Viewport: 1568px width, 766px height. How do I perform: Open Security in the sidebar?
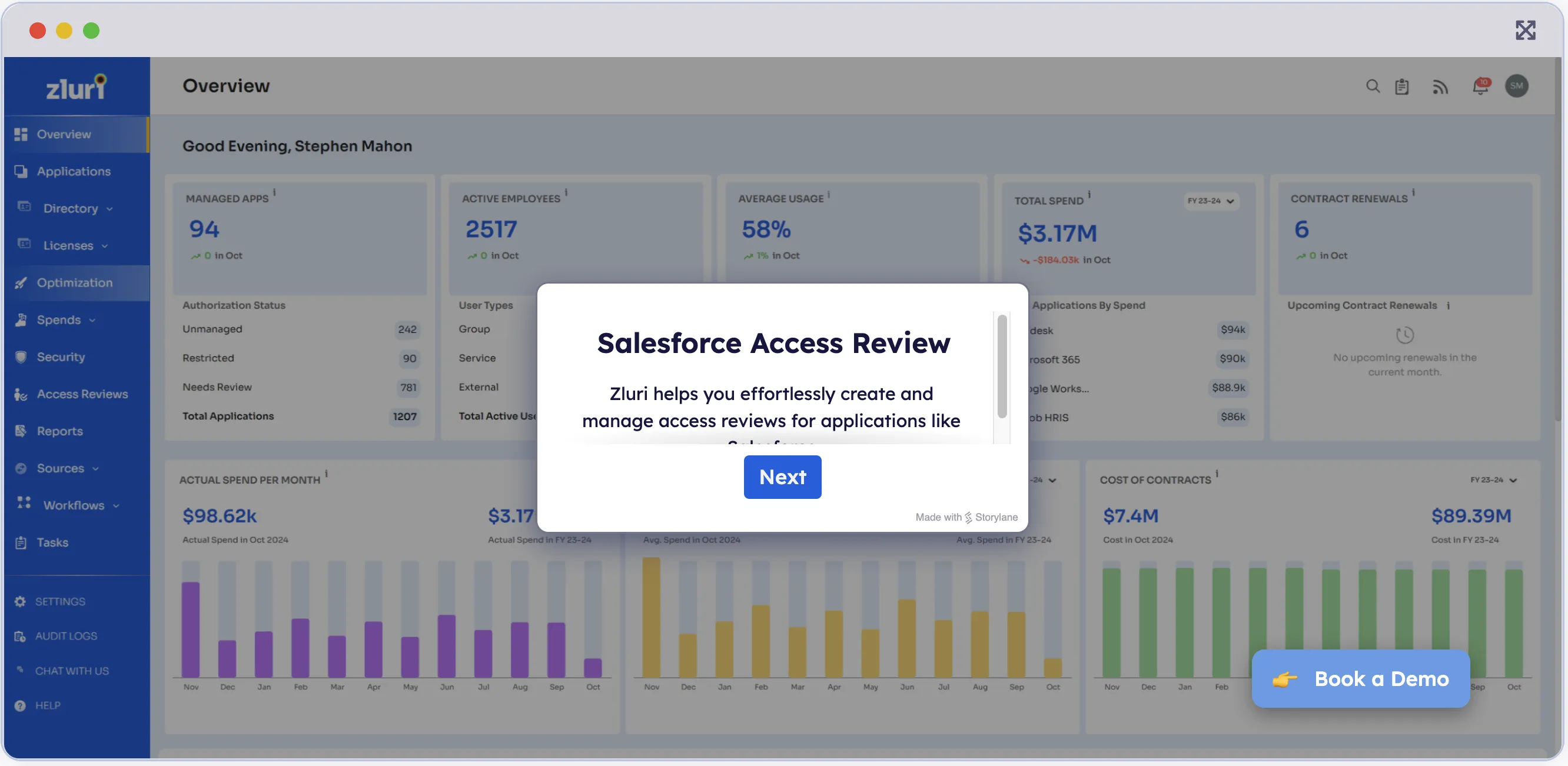click(76, 357)
